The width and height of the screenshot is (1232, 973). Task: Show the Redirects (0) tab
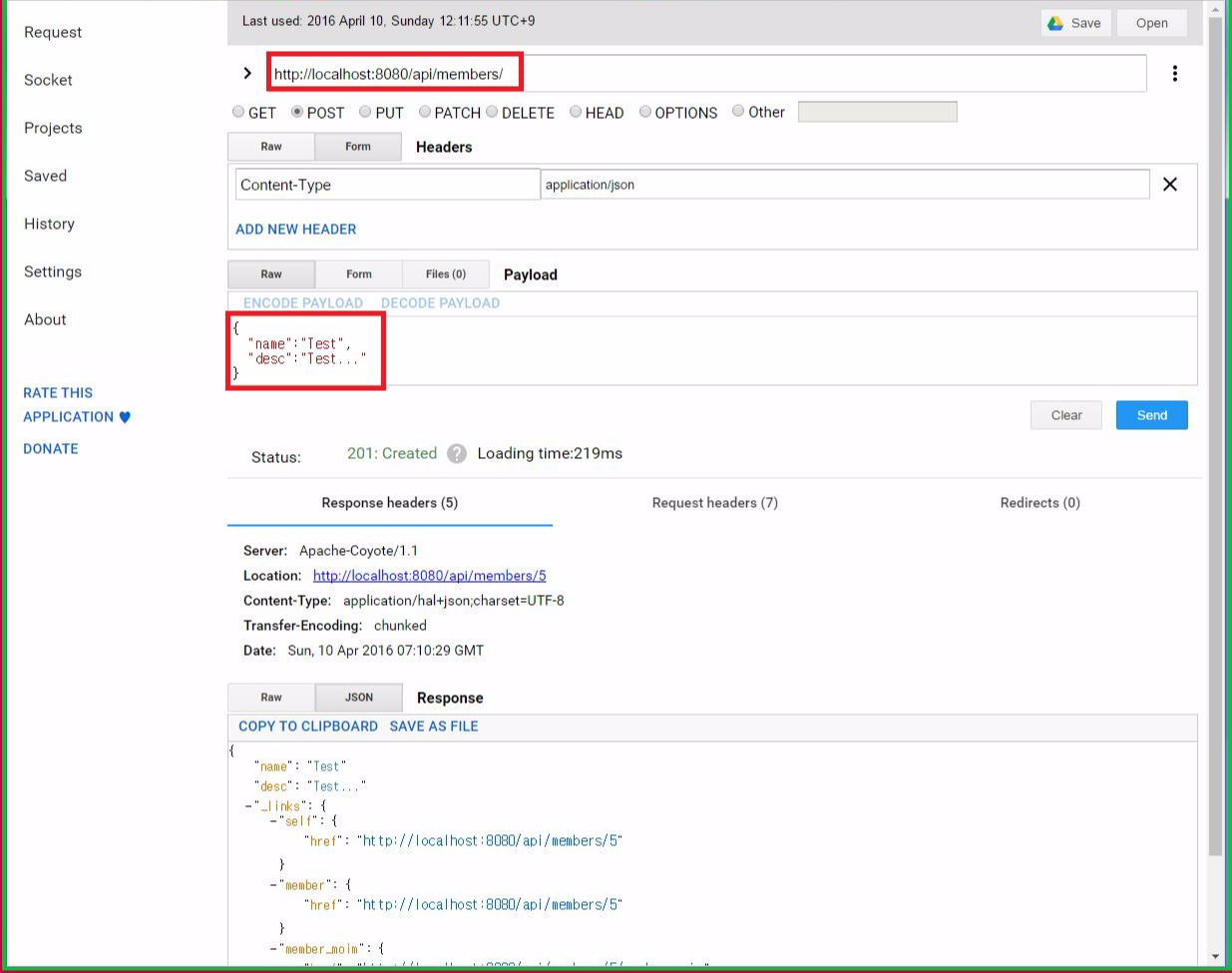1040,502
